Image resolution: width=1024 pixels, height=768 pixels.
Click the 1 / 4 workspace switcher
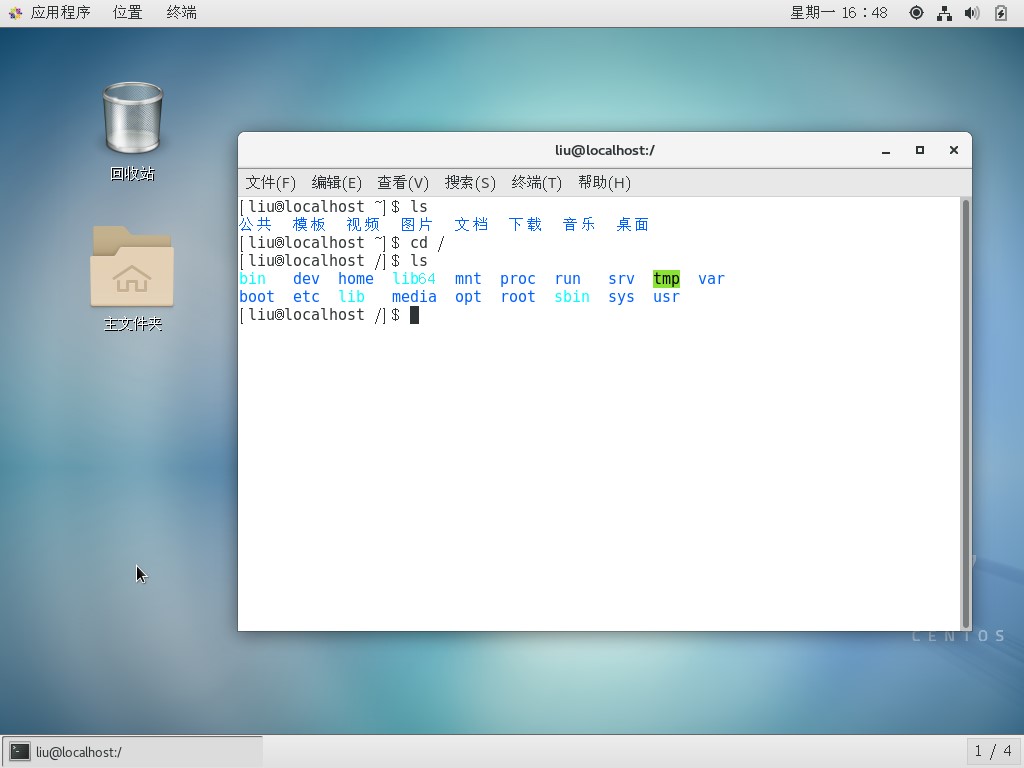[993, 751]
